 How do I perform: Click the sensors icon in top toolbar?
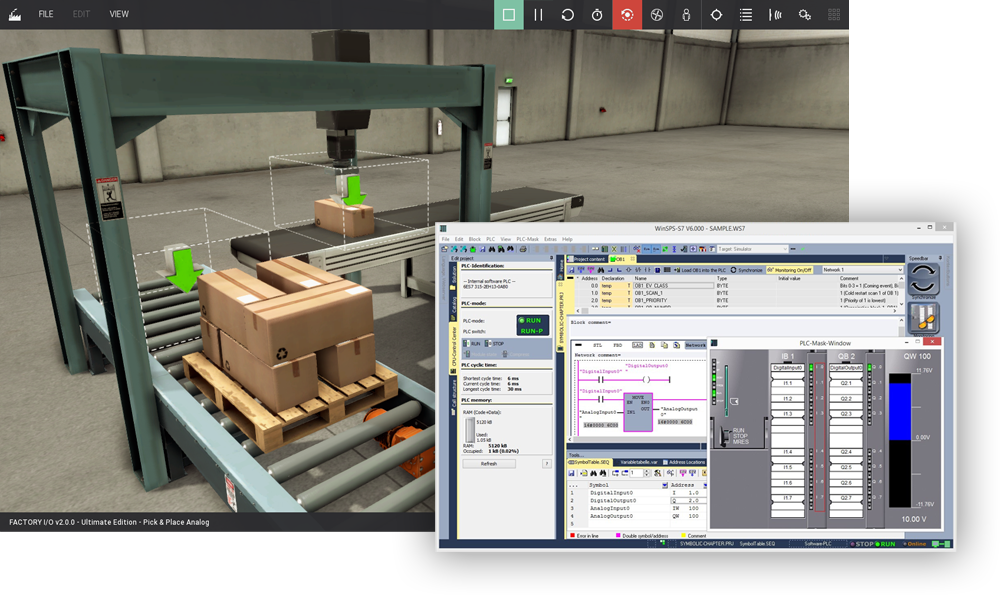coord(775,15)
